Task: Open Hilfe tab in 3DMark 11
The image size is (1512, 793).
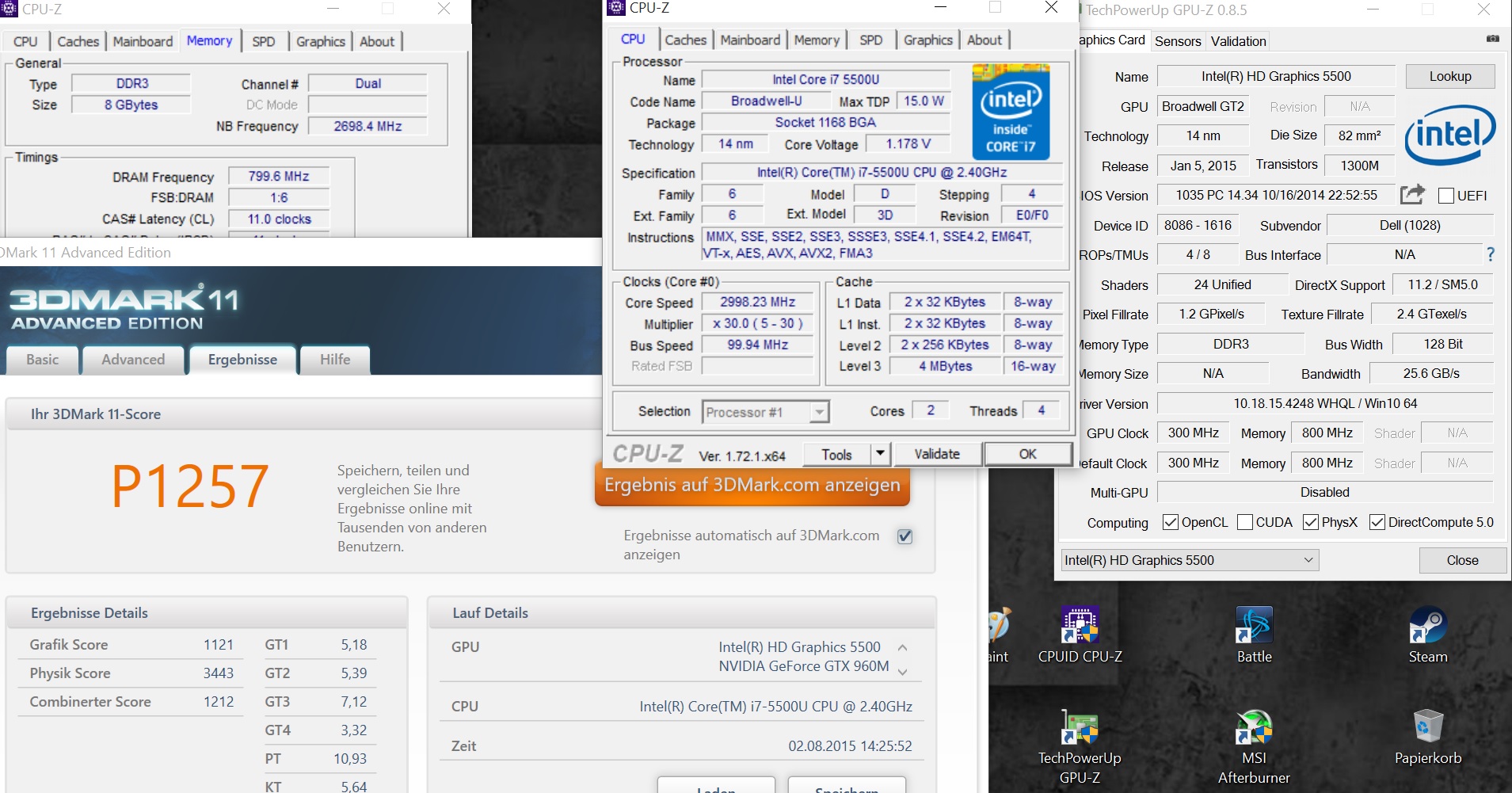Action: coord(335,360)
